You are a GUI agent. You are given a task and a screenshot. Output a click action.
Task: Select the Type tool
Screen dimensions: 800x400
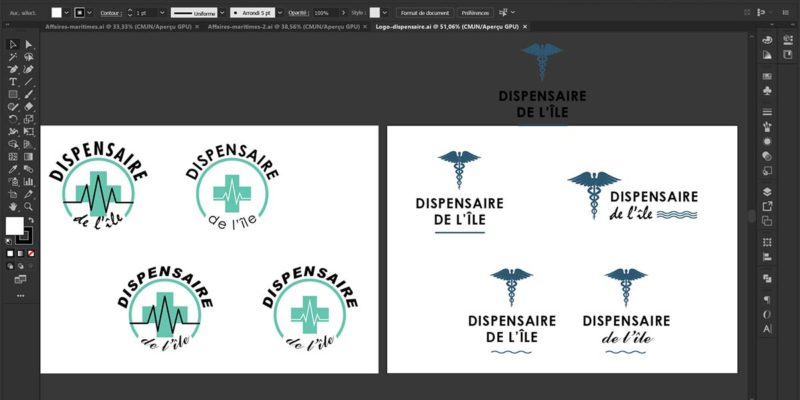coord(13,81)
